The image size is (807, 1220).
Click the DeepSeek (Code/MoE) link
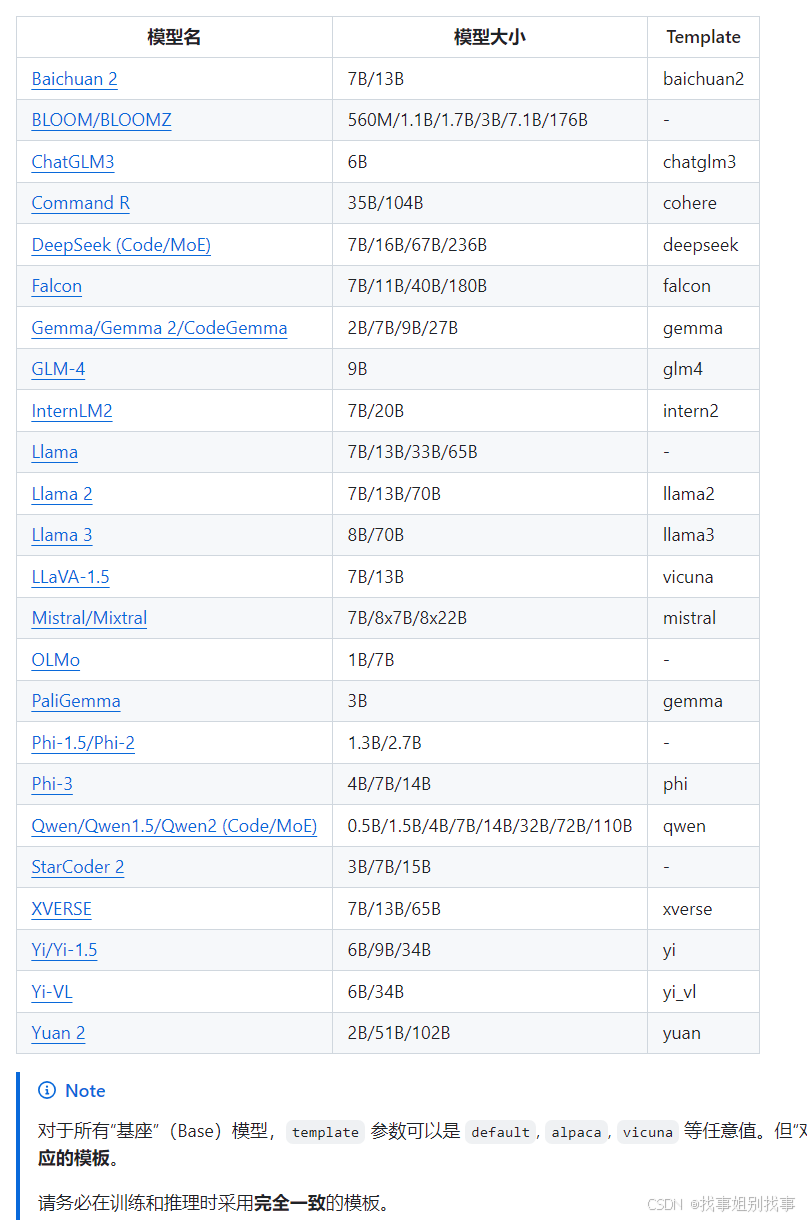point(121,245)
